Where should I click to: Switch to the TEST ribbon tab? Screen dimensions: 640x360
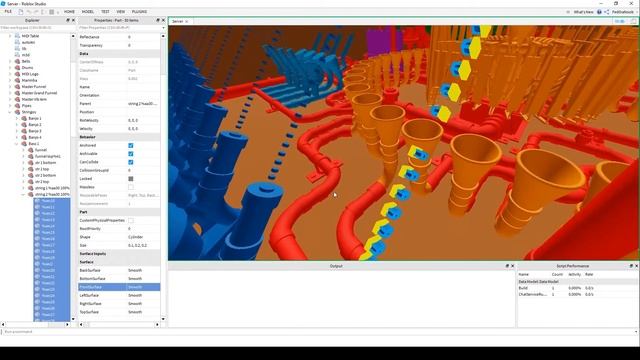coord(105,12)
